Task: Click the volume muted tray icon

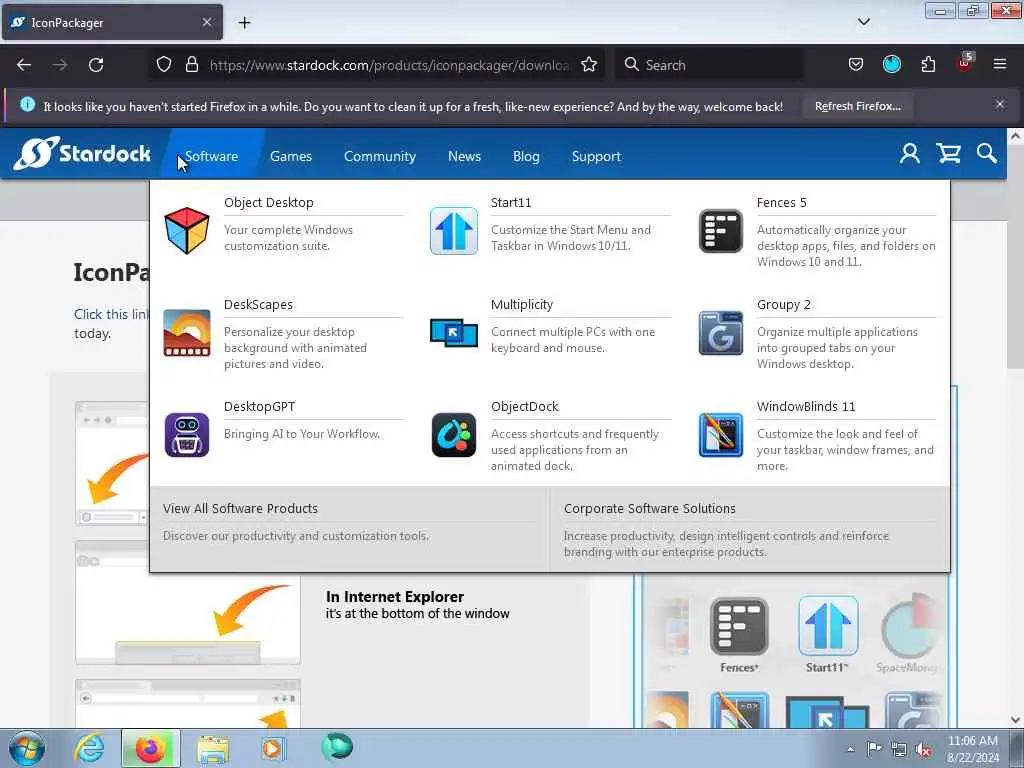Action: (923, 749)
